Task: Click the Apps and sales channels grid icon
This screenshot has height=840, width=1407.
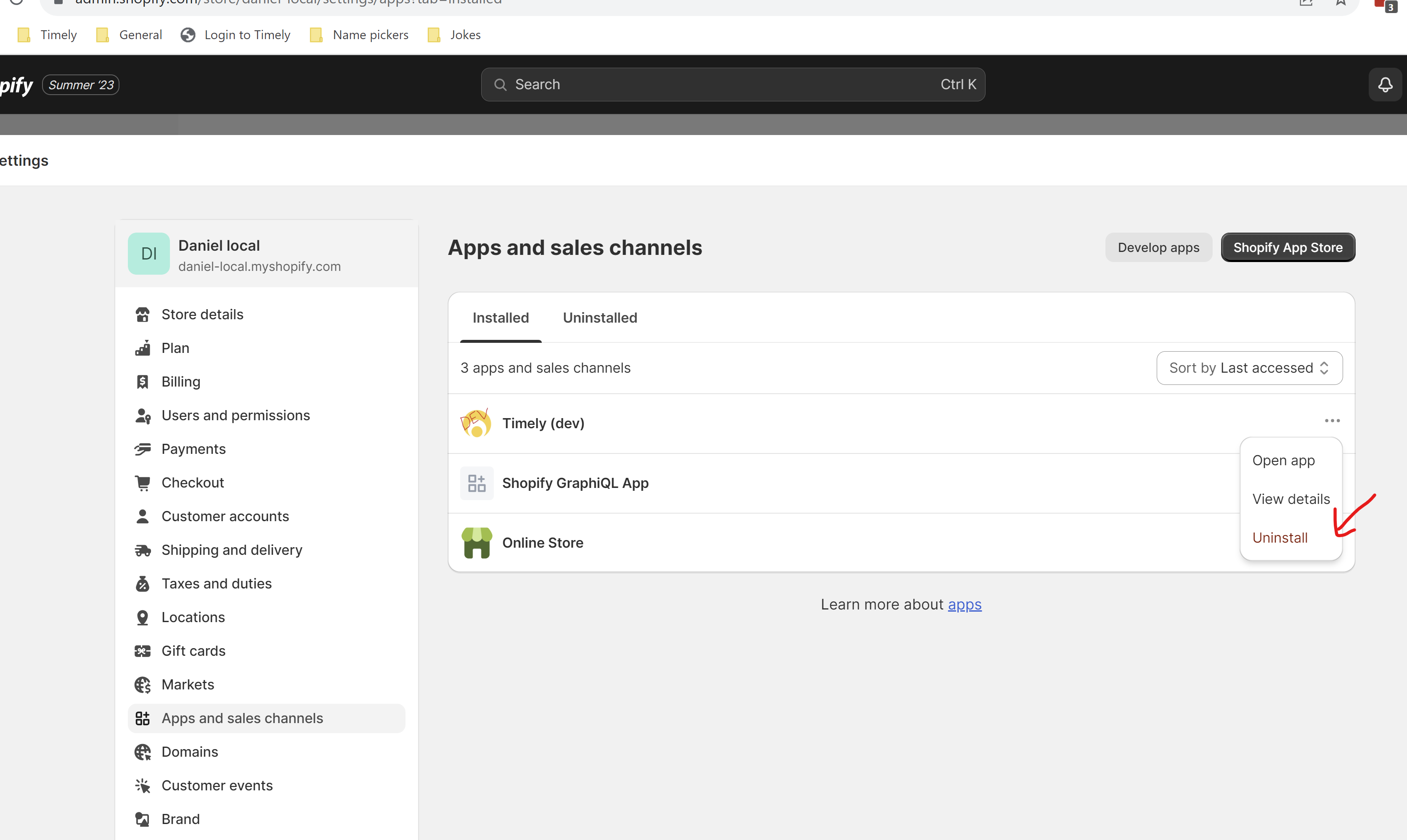Action: [143, 718]
